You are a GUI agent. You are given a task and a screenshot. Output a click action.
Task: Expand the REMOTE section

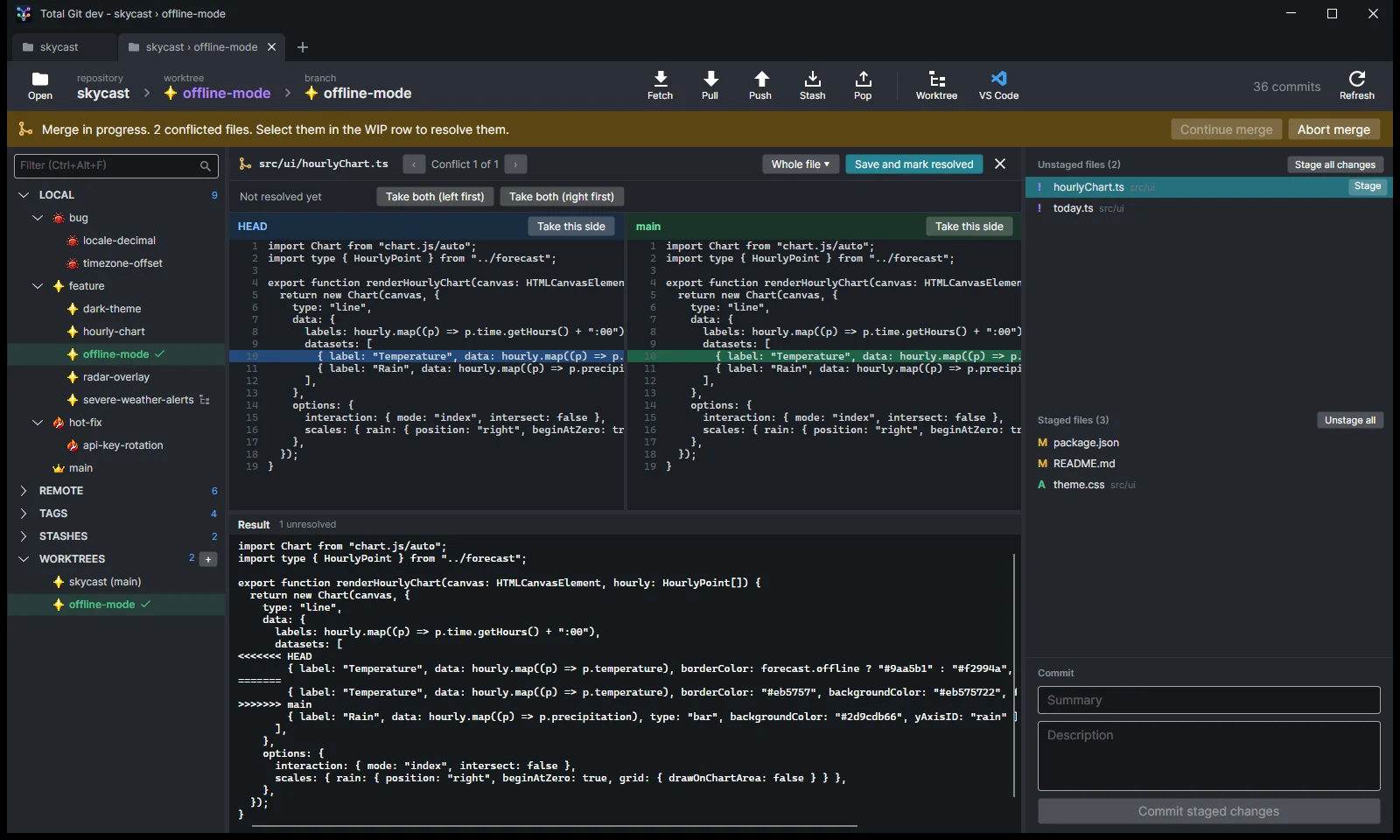[x=24, y=491]
